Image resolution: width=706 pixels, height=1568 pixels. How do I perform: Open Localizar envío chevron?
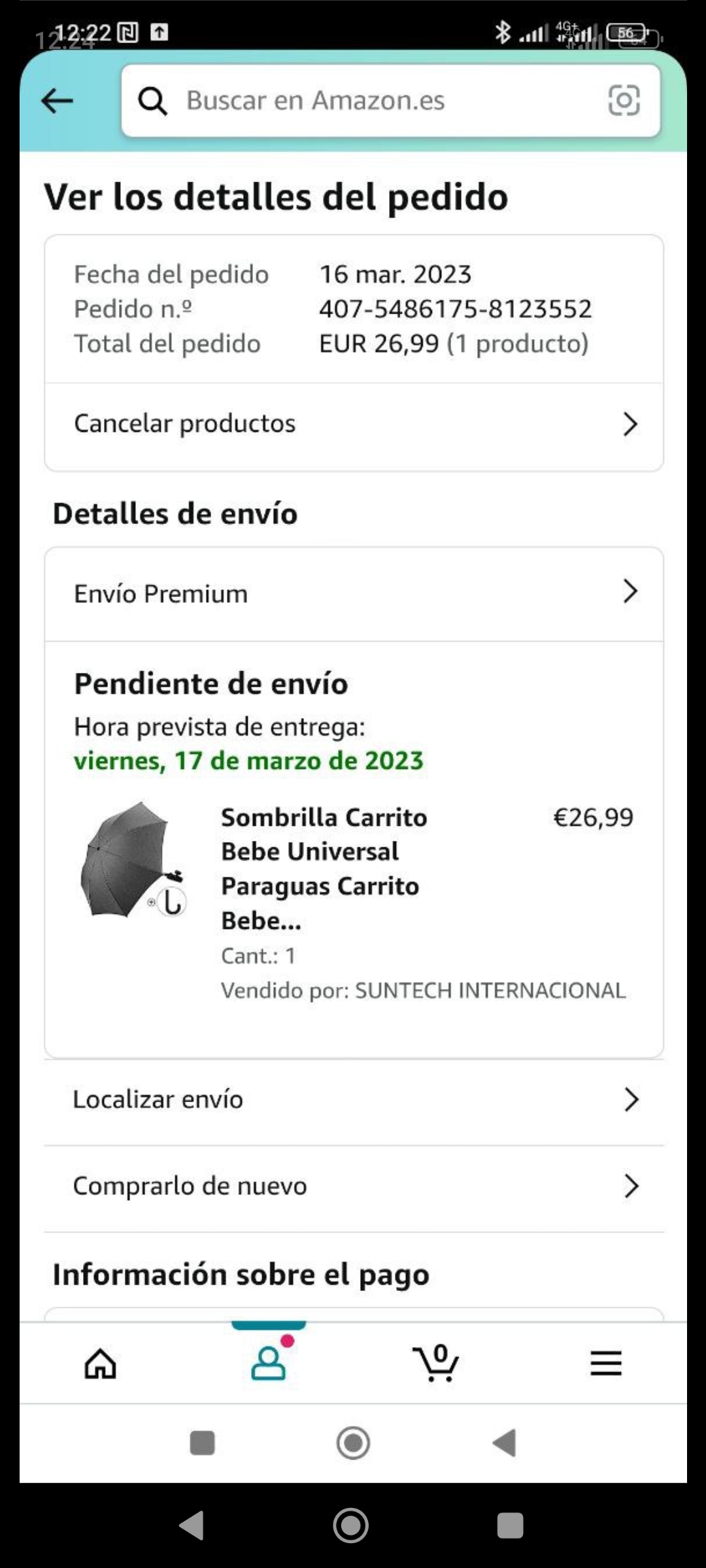[631, 1100]
